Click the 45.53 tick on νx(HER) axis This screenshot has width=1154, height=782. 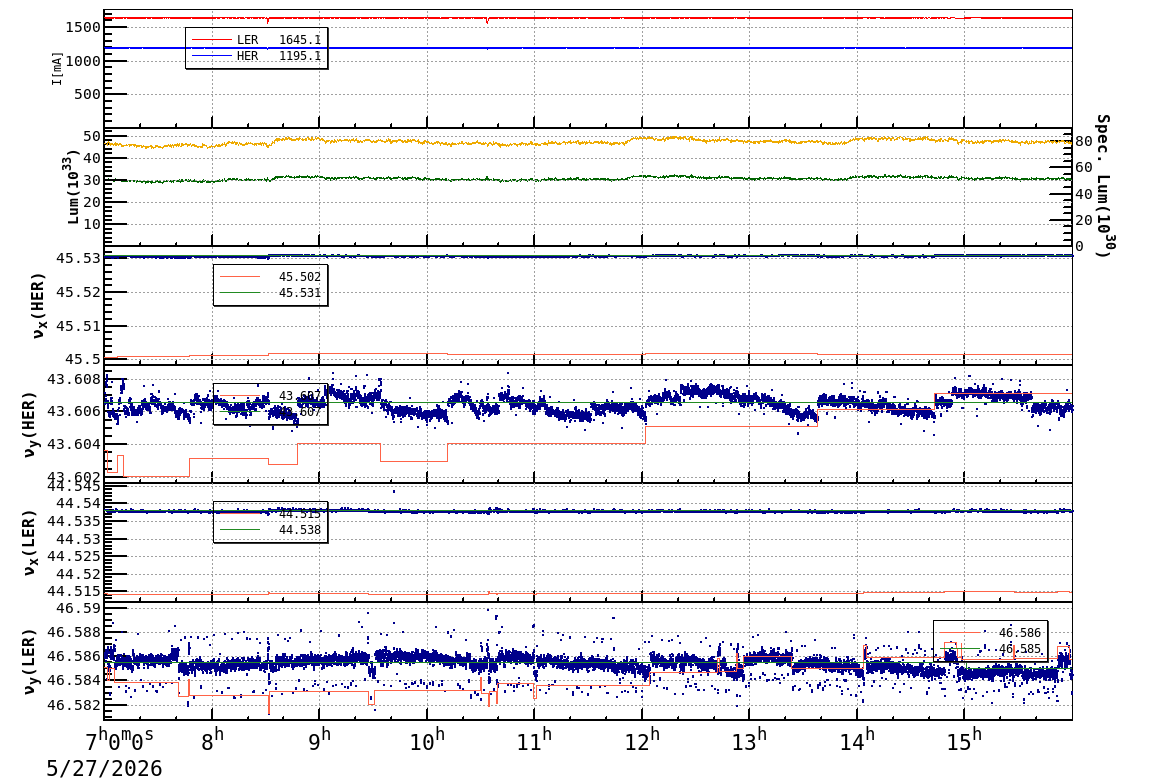(79, 258)
